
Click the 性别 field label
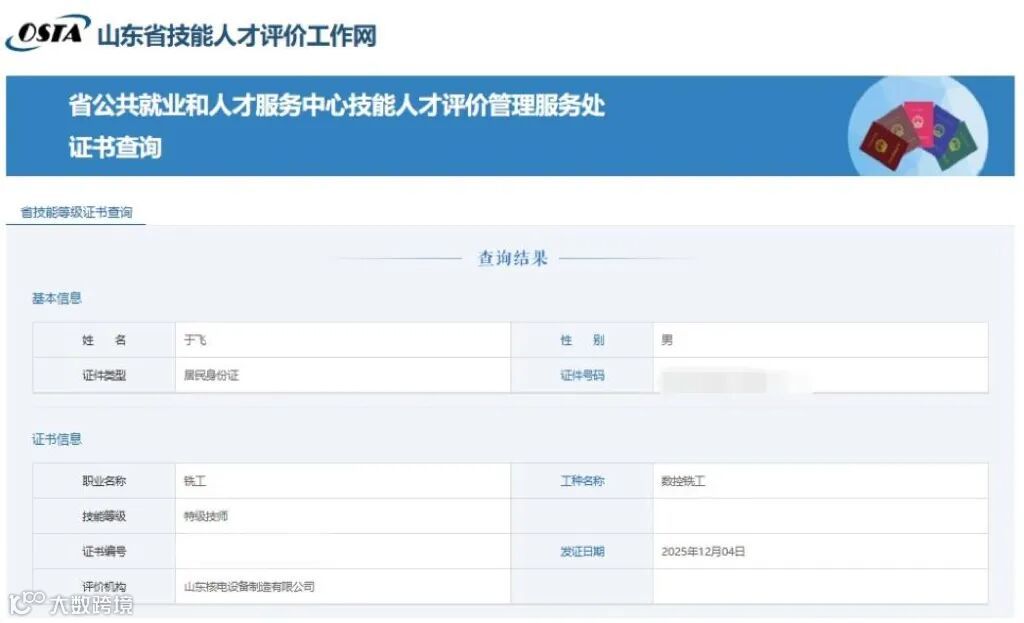[x=582, y=340]
